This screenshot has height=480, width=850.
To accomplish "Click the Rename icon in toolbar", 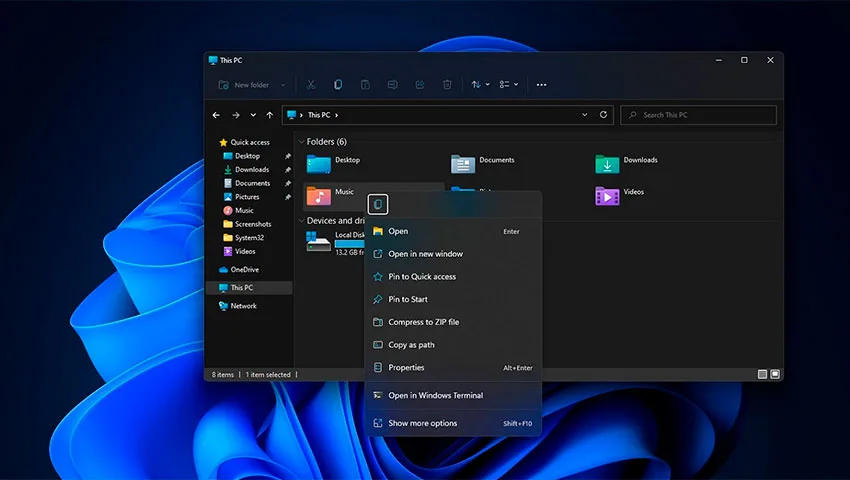I will [x=392, y=85].
